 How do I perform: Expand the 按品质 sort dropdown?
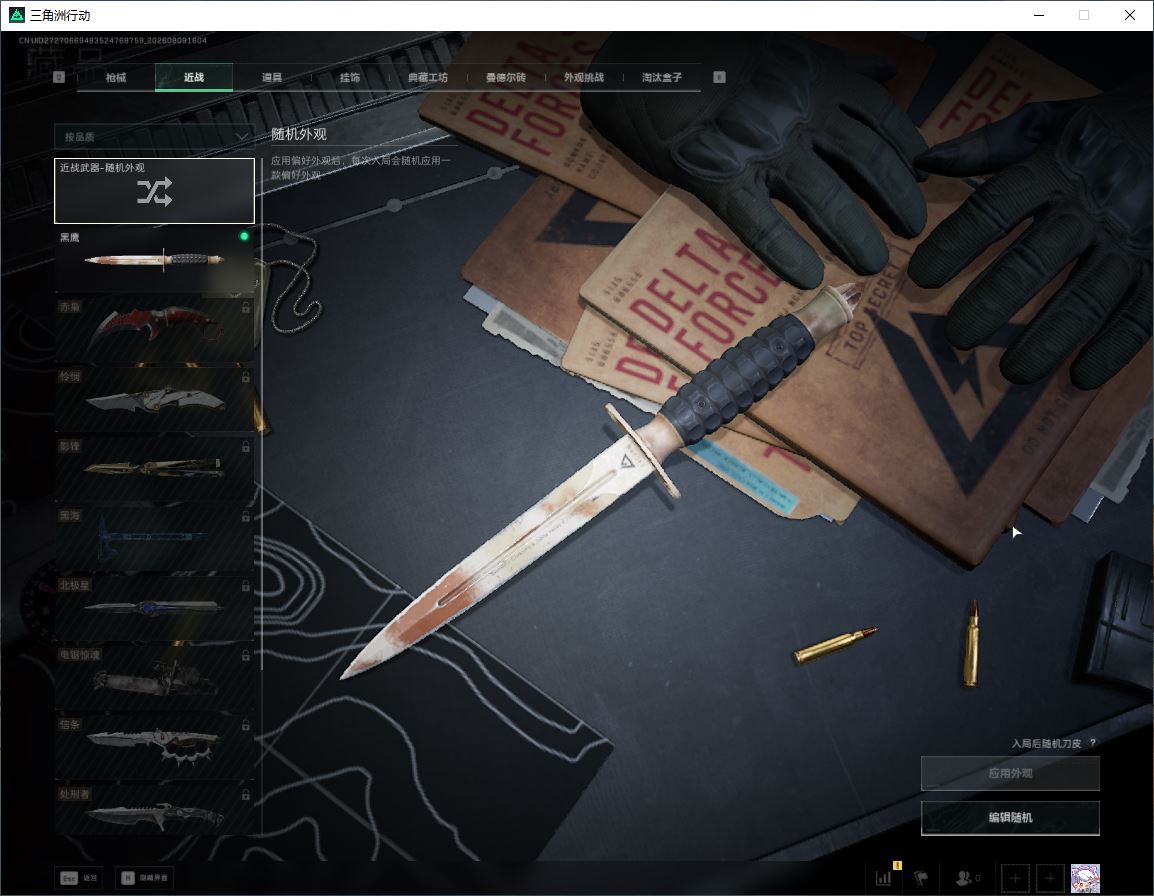pyautogui.click(x=154, y=137)
